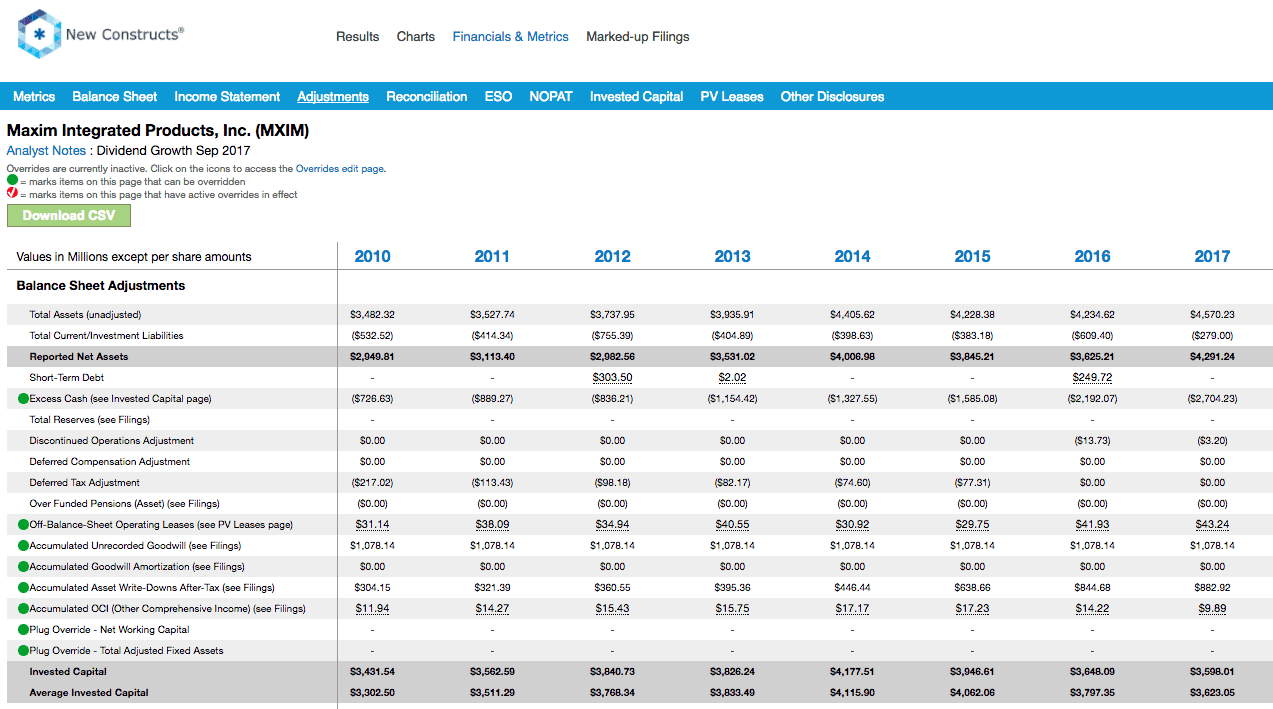This screenshot has height=709, width=1273.
Task: Click the Download CSV button
Action: [x=69, y=215]
